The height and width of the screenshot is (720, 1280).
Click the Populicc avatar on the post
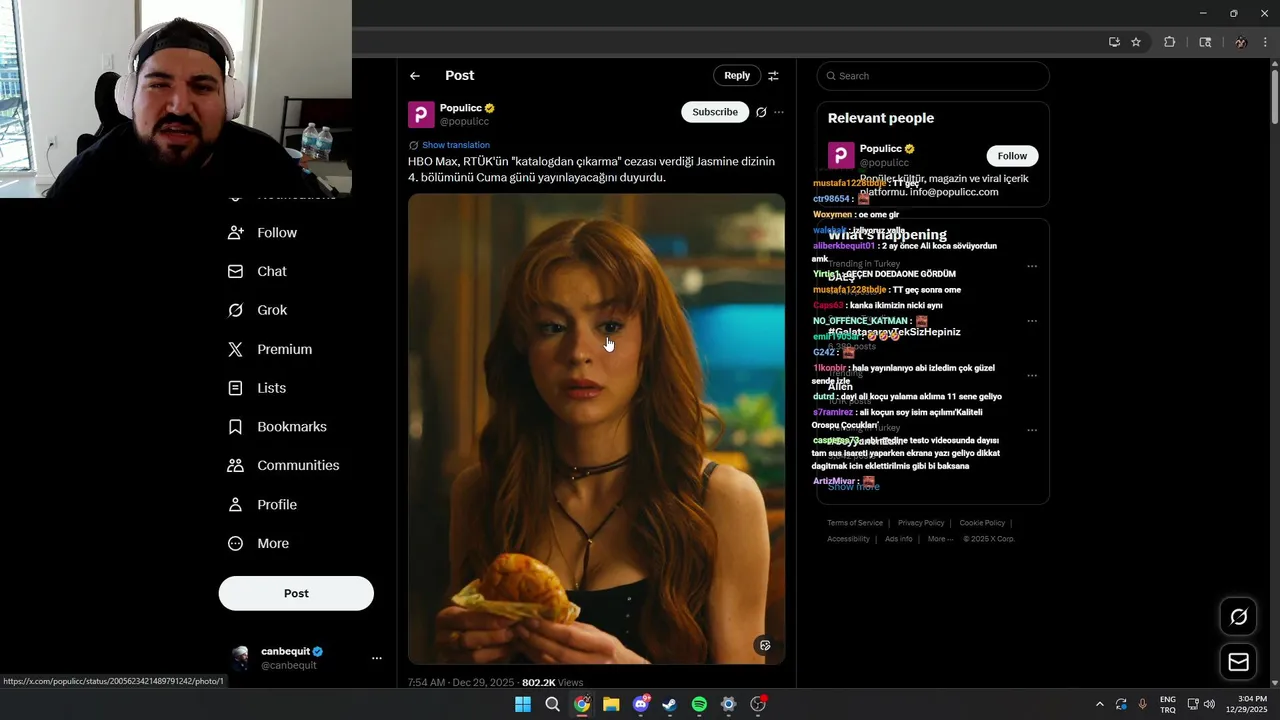(x=421, y=114)
